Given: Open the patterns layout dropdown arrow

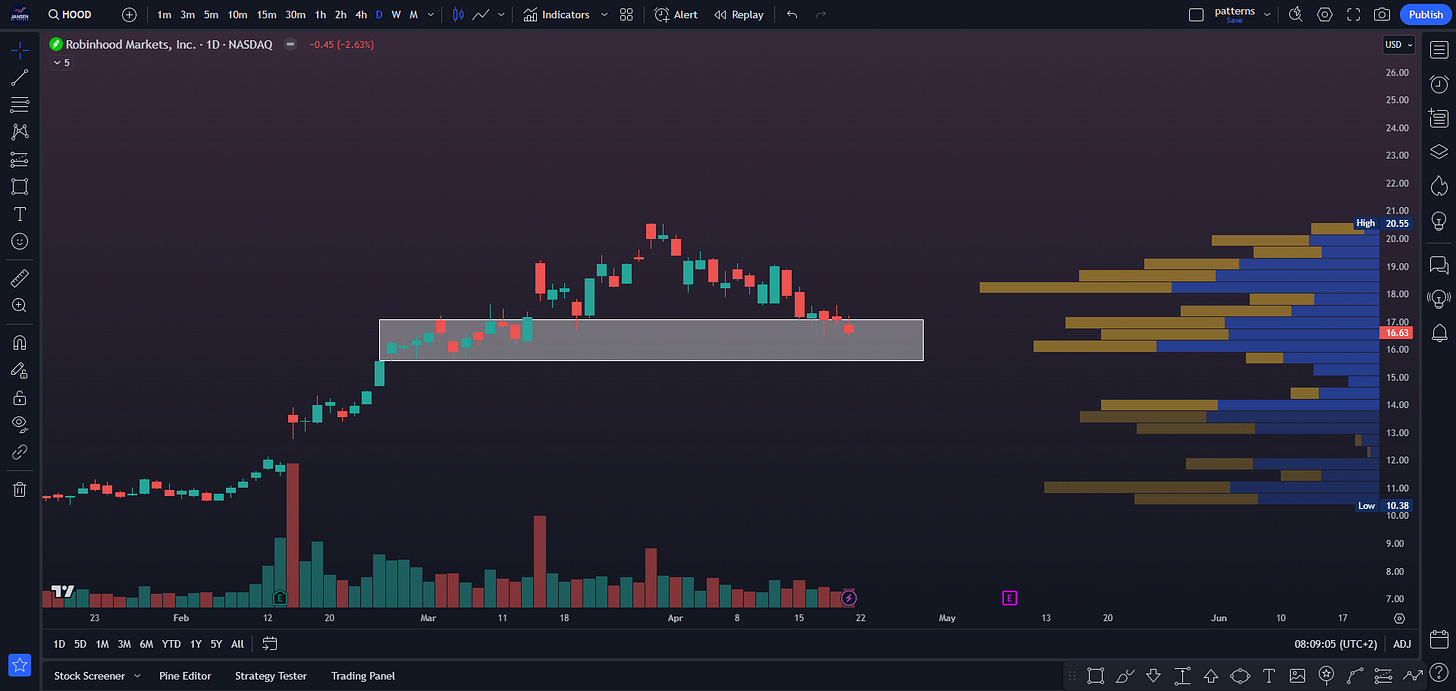Looking at the screenshot, I should (x=1268, y=15).
